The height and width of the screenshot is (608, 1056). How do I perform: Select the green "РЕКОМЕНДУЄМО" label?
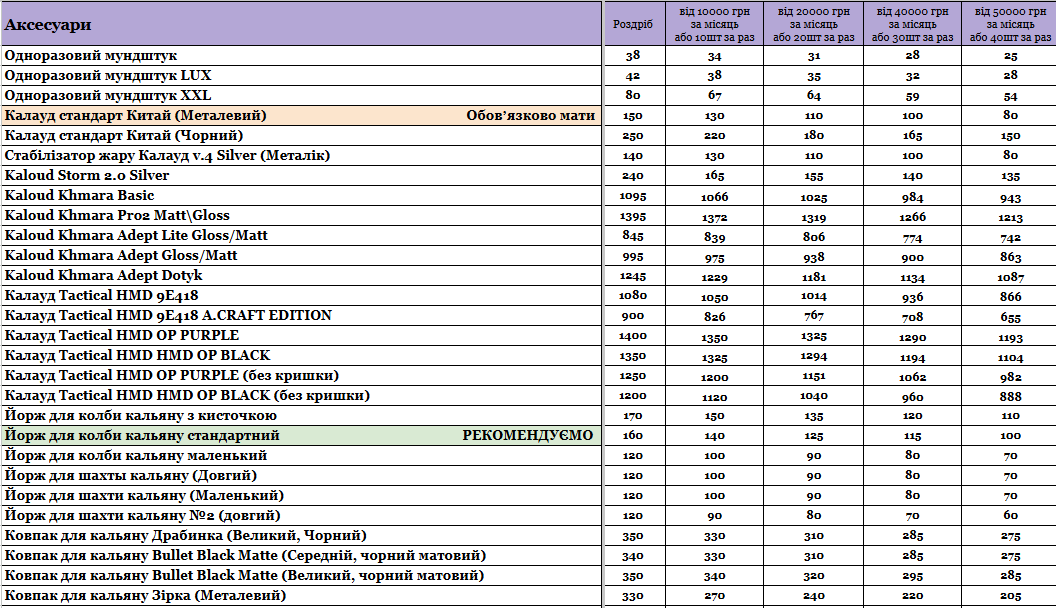point(527,436)
